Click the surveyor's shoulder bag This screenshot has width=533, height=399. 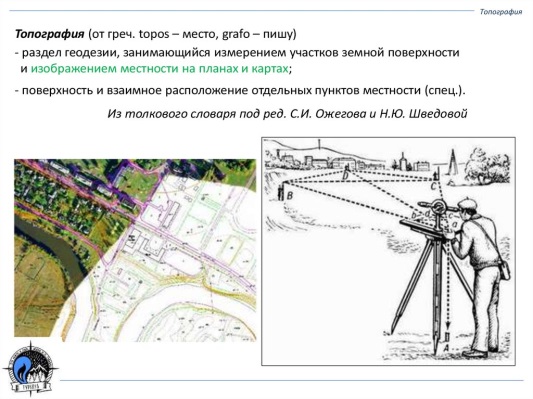pos(505,271)
